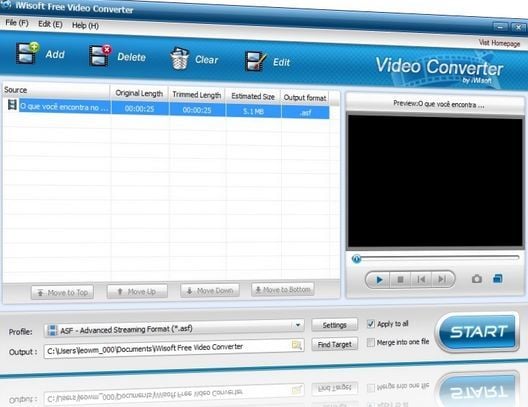528x407 pixels.
Task: Browse output folder with folder icon
Action: (x=296, y=345)
